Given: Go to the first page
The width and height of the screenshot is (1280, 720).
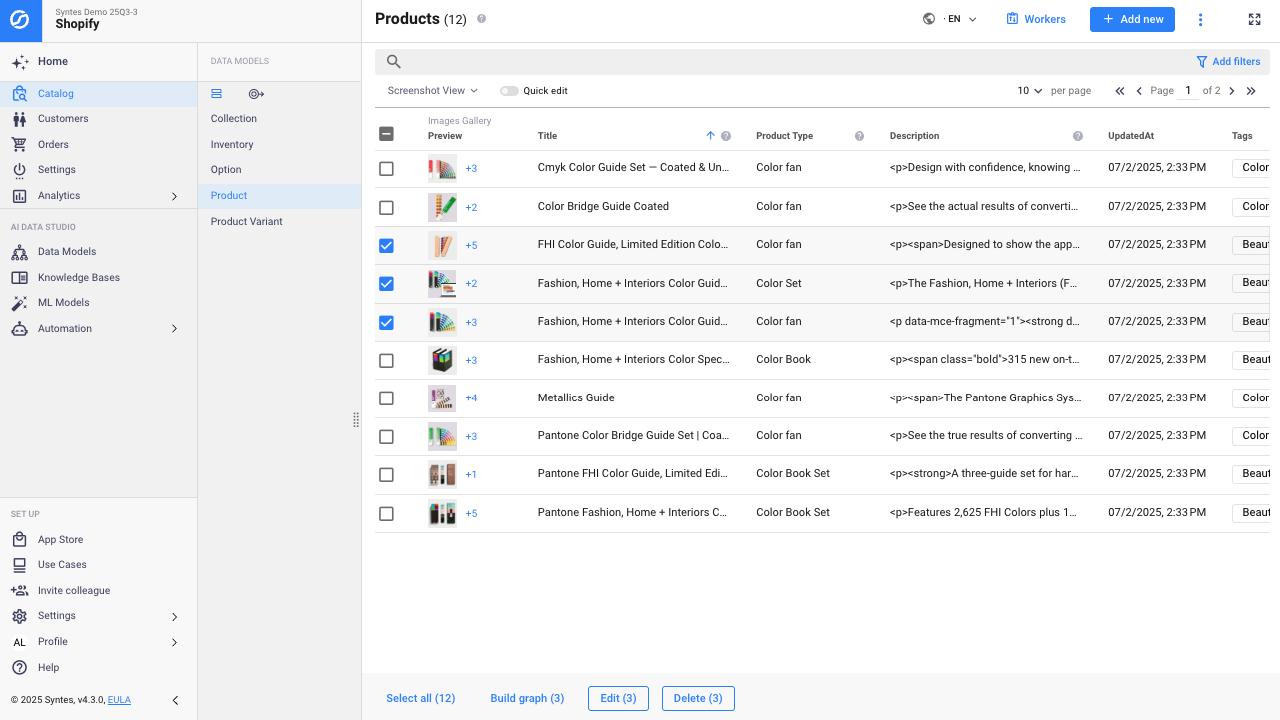Looking at the screenshot, I should (x=1120, y=91).
